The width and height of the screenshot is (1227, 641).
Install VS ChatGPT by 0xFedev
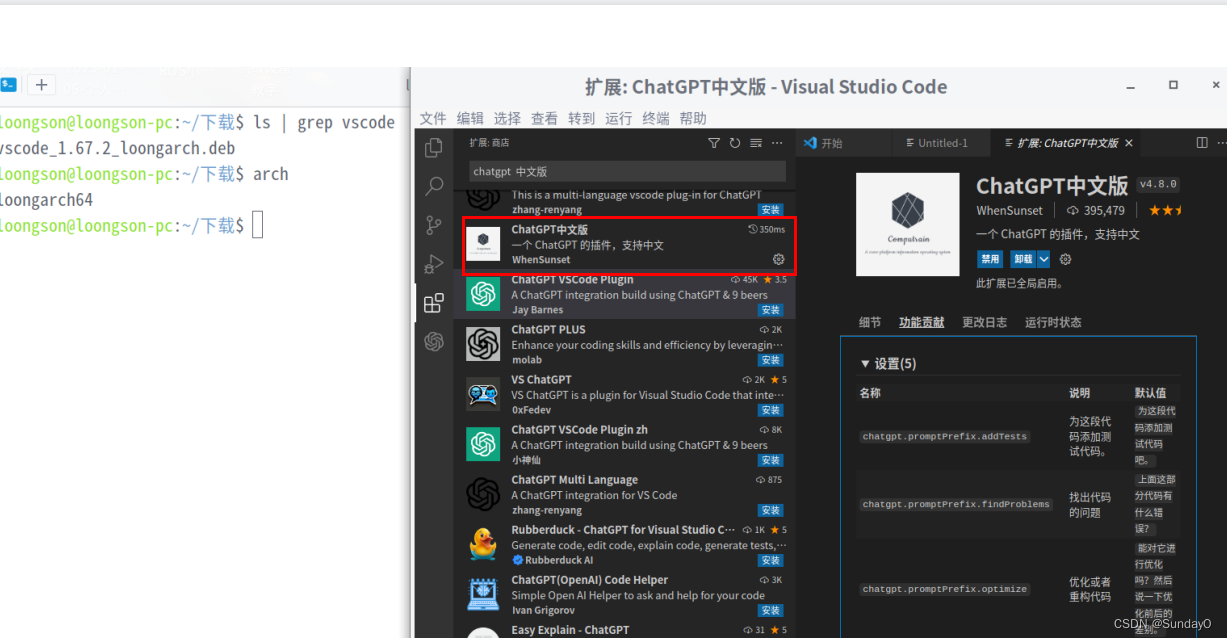pyautogui.click(x=770, y=410)
